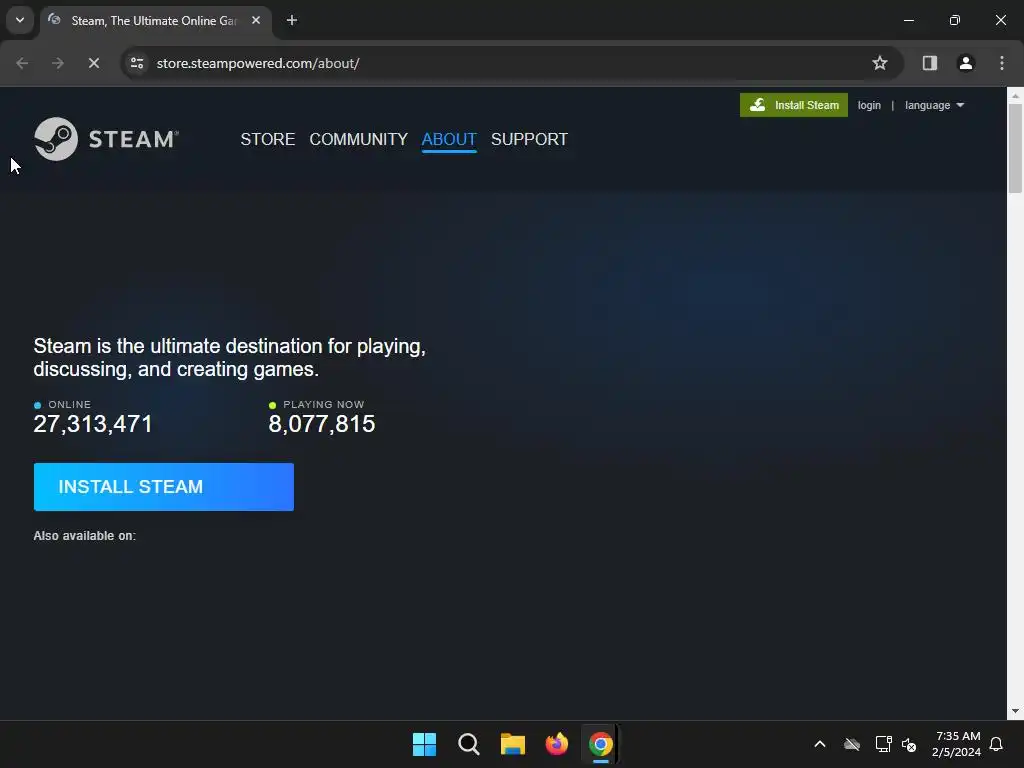Click the OneDrive cloud tray icon
The image size is (1024, 768).
(852, 744)
